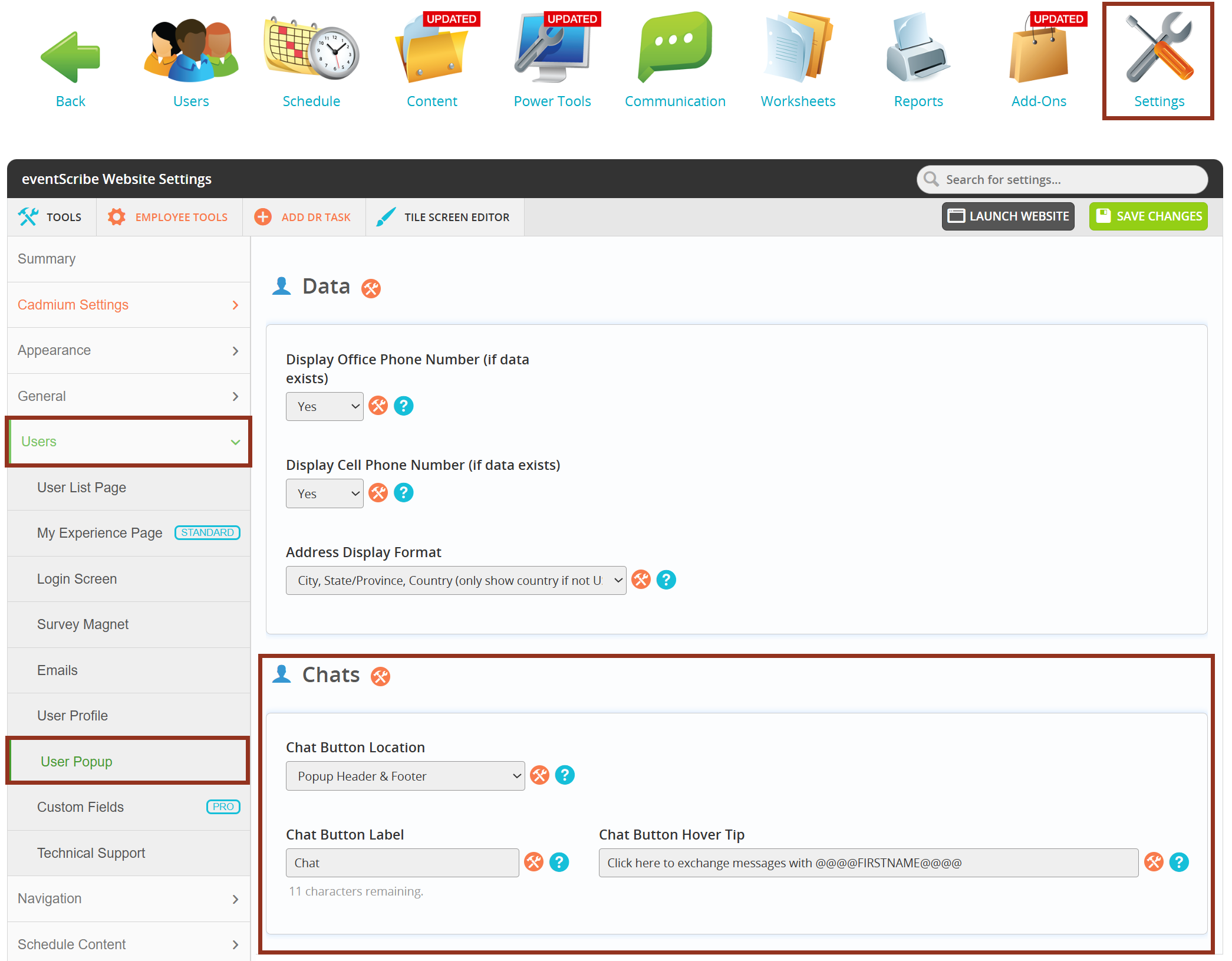Click the Launch Website button

pyautogui.click(x=1007, y=216)
